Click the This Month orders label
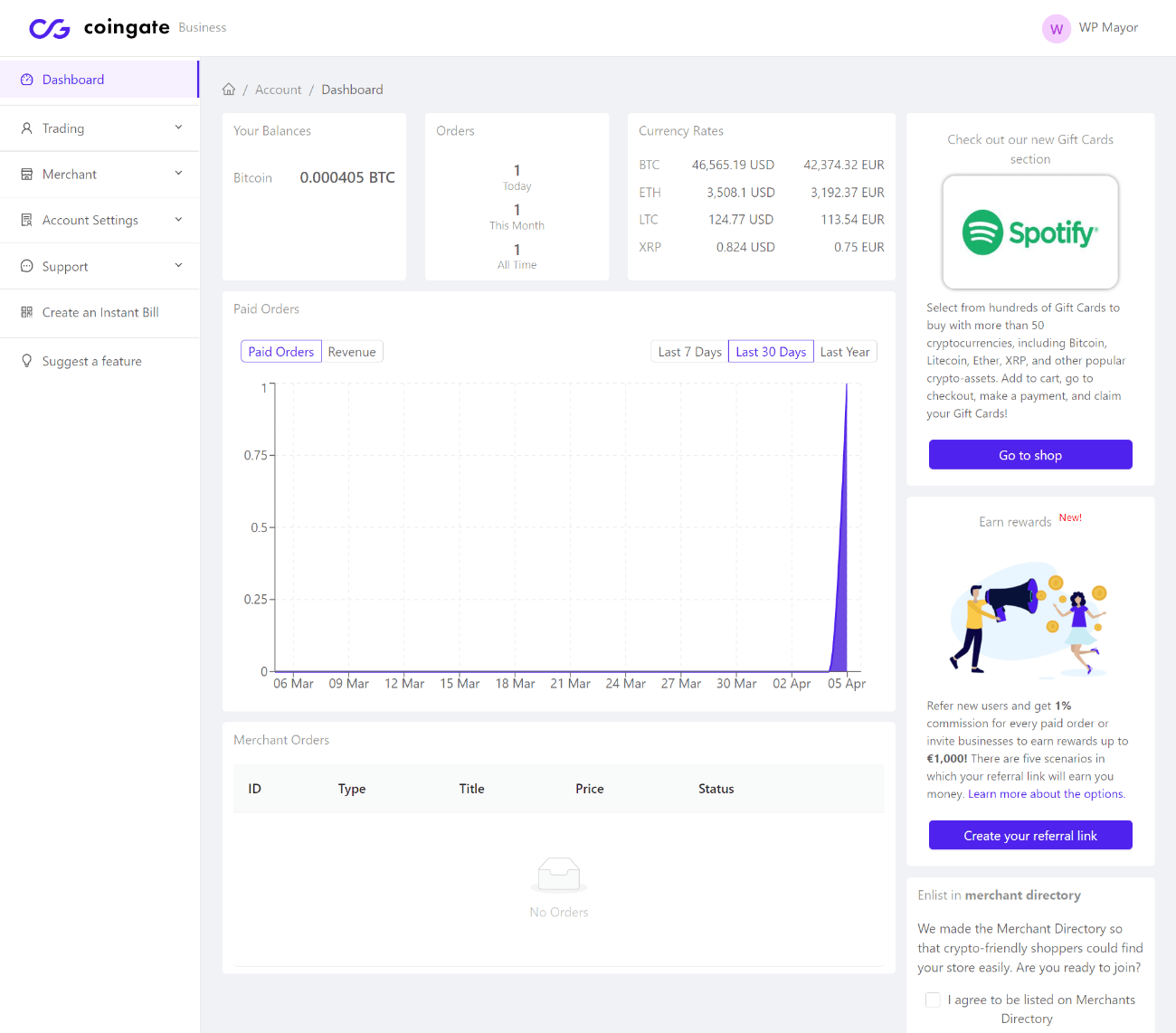This screenshot has height=1033, width=1176. (517, 226)
